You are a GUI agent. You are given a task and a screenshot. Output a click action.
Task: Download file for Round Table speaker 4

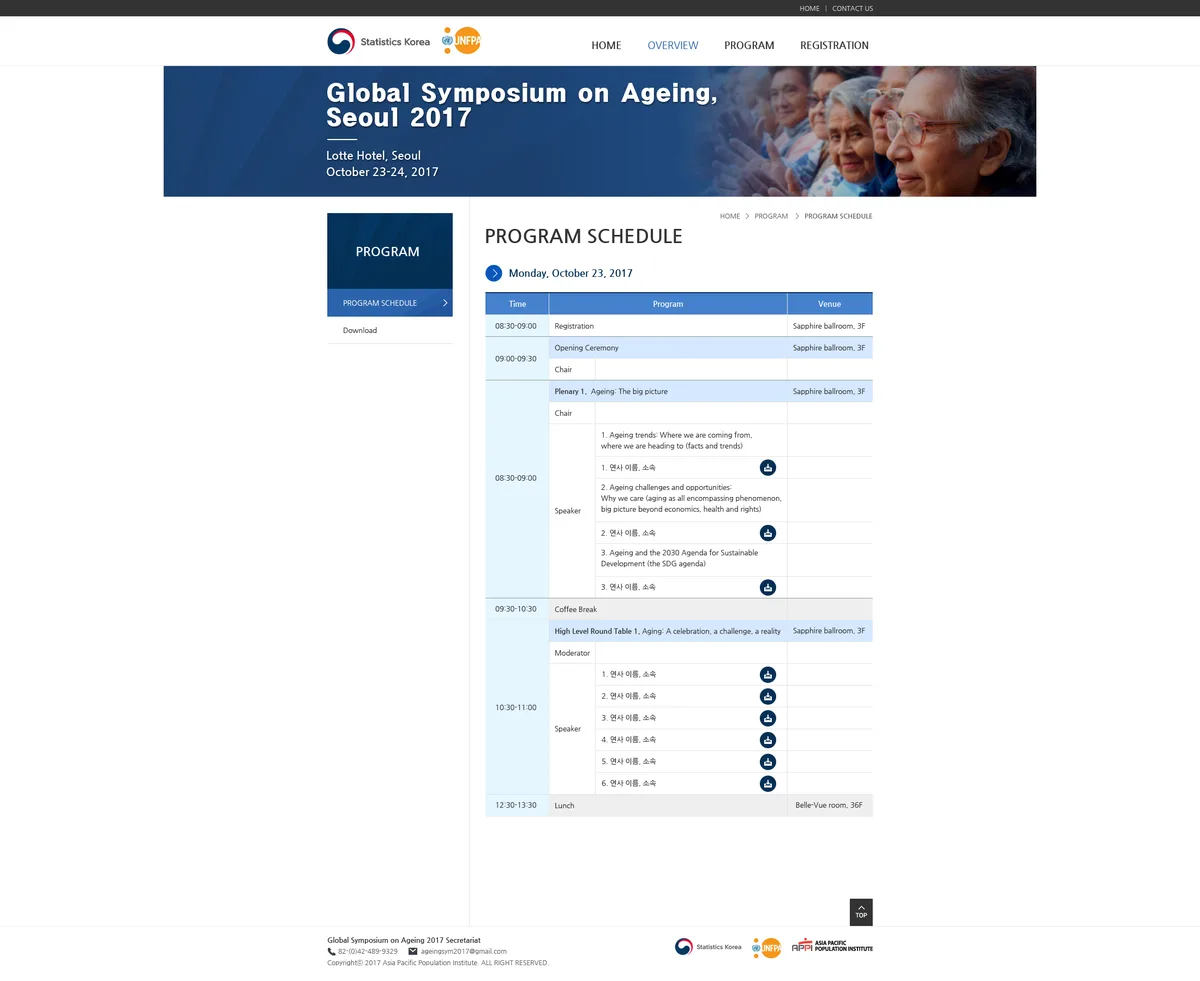(x=768, y=740)
